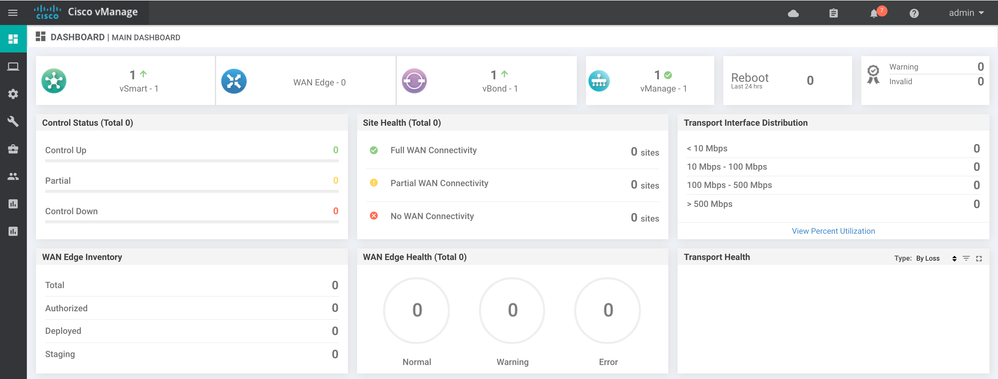Click the Warning certificate count
Viewport: 998px width, 379px height.
click(x=980, y=66)
